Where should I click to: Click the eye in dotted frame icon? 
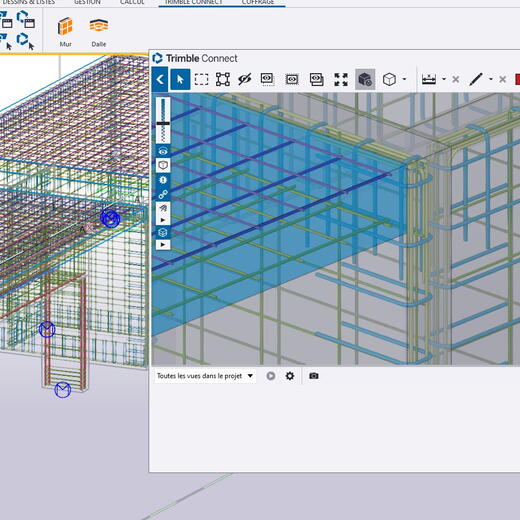pyautogui.click(x=292, y=79)
